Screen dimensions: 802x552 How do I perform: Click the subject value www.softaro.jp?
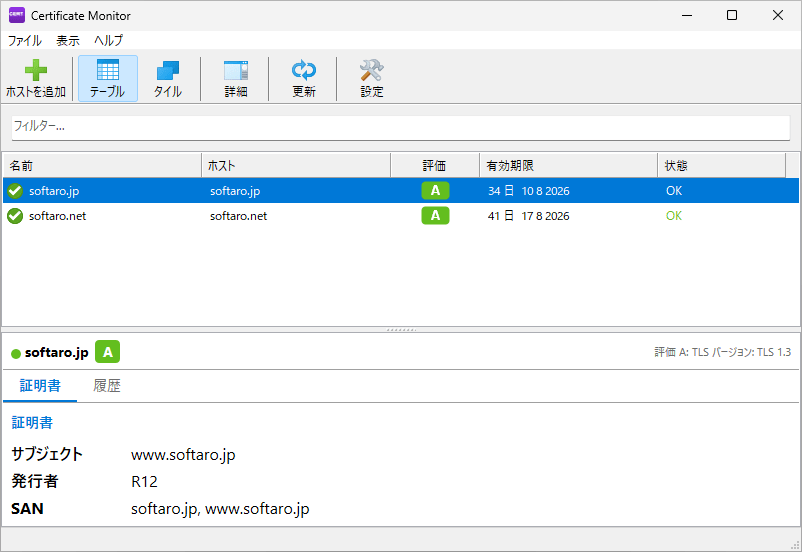[183, 455]
